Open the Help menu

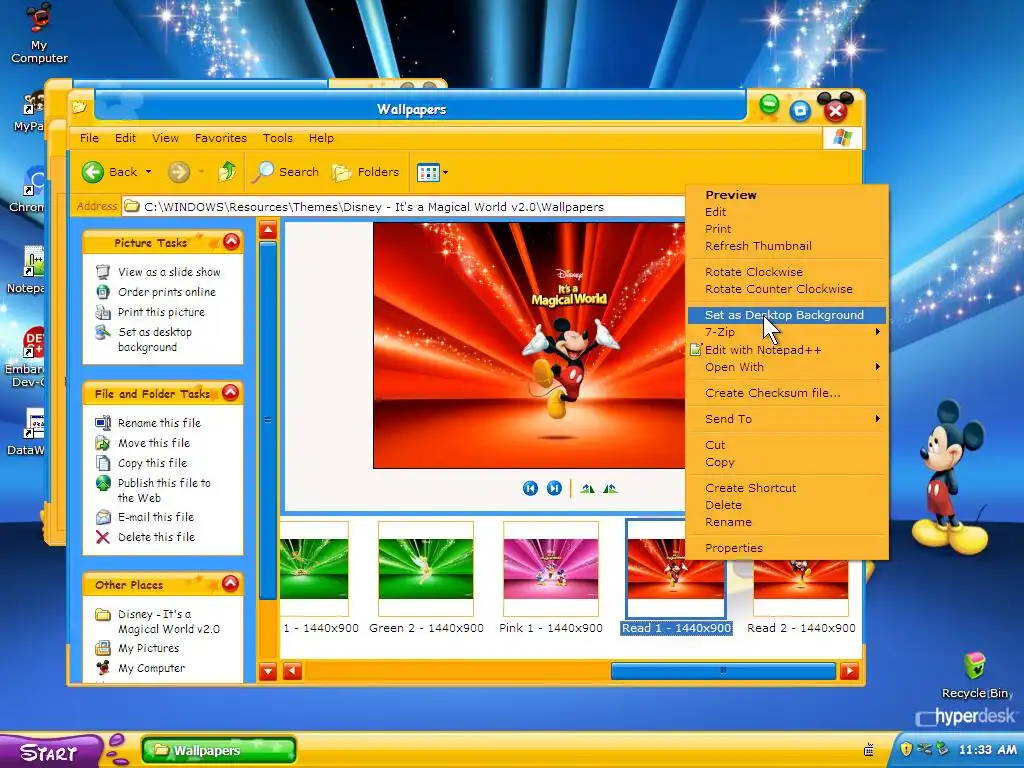click(x=321, y=138)
